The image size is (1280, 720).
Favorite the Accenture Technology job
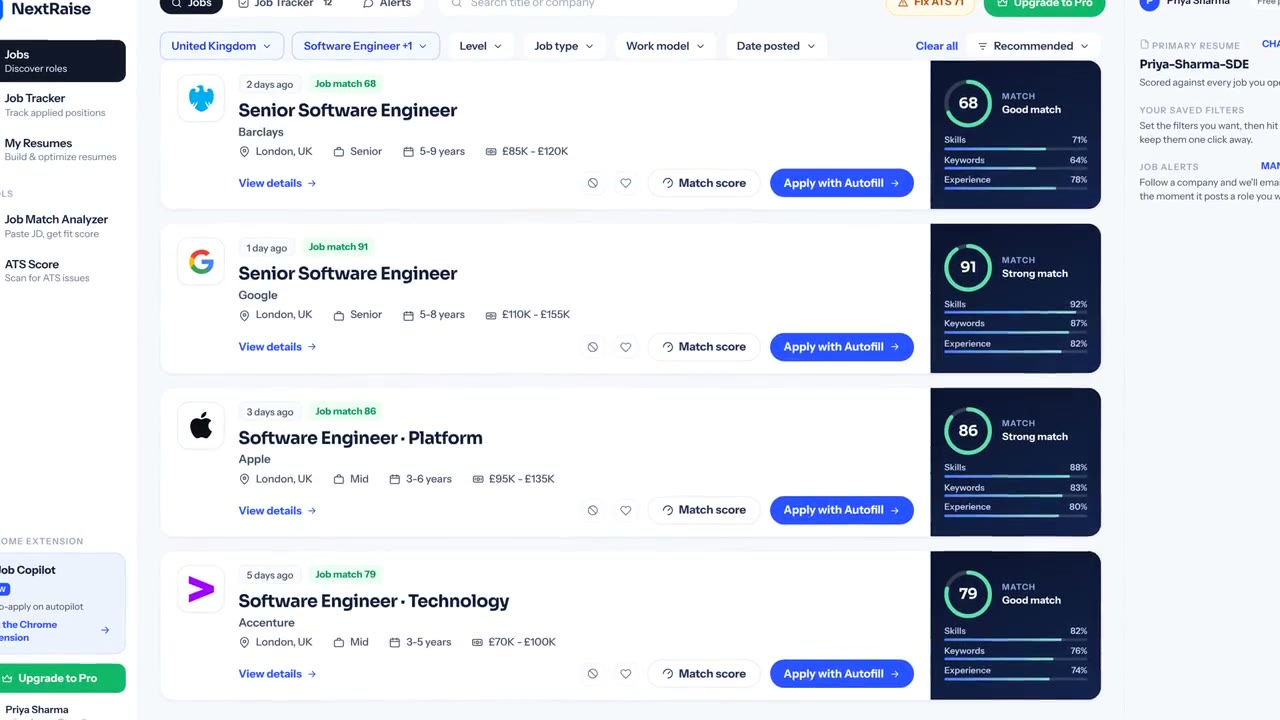[626, 674]
